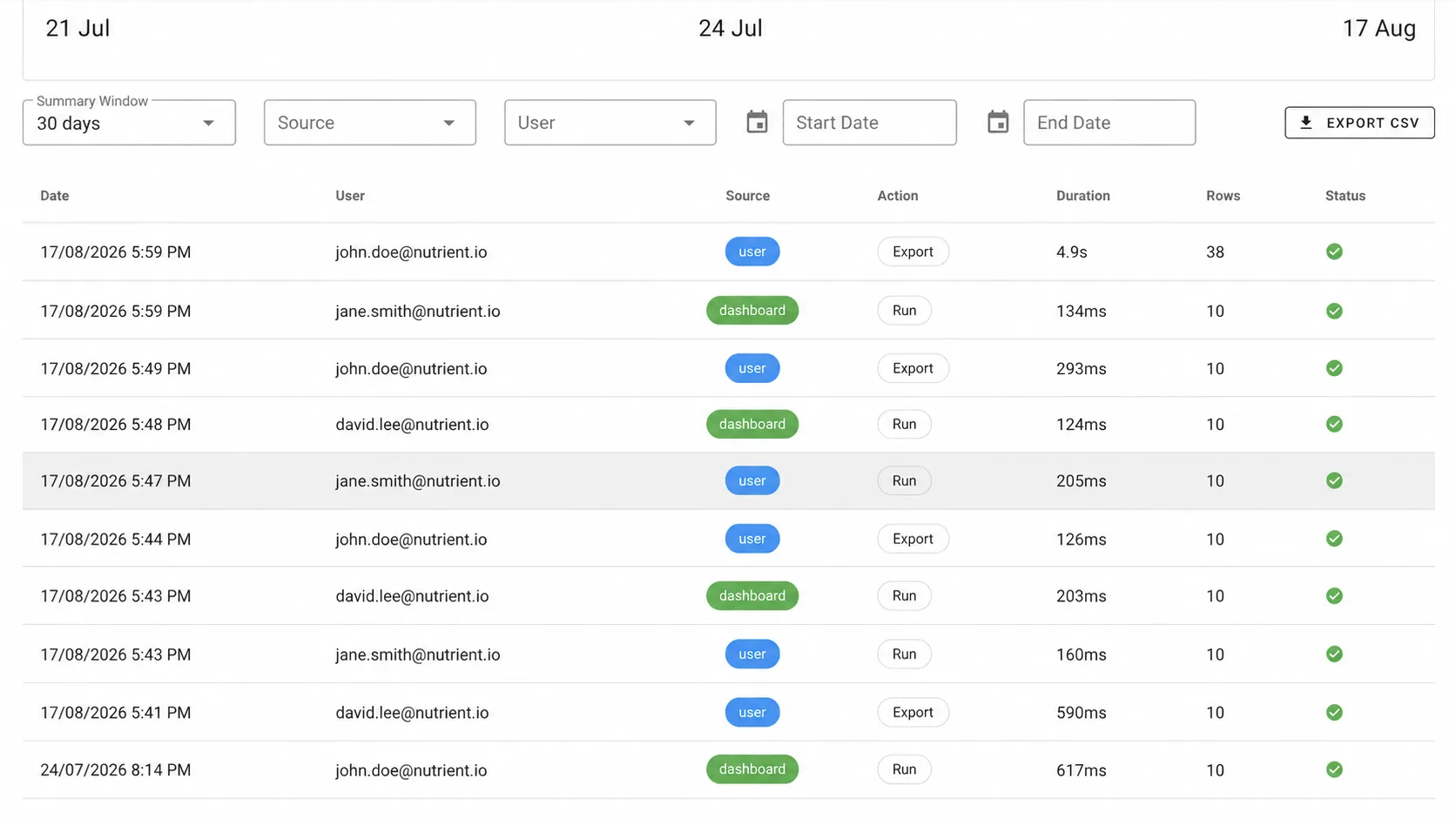Click Export action chip in 126ms row

913,539
